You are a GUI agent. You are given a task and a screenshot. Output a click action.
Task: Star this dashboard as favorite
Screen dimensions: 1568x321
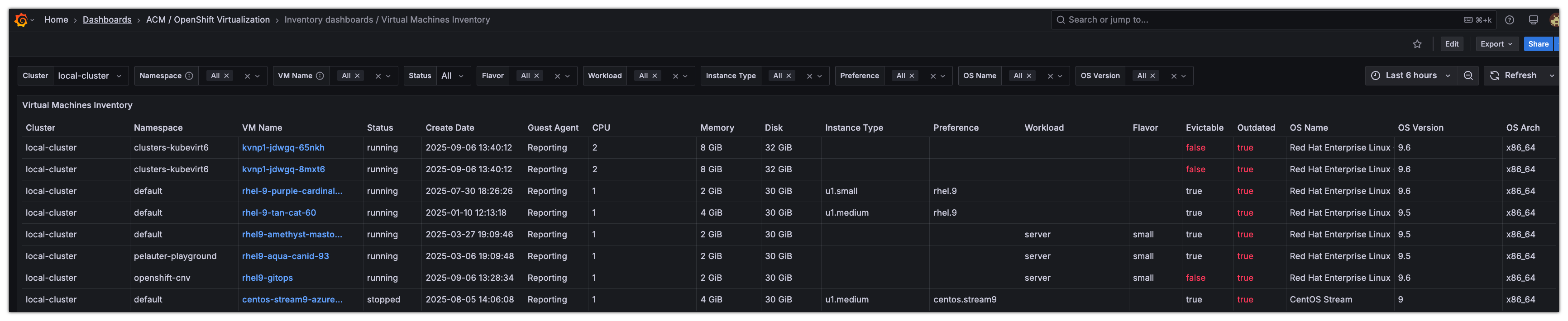click(1417, 44)
